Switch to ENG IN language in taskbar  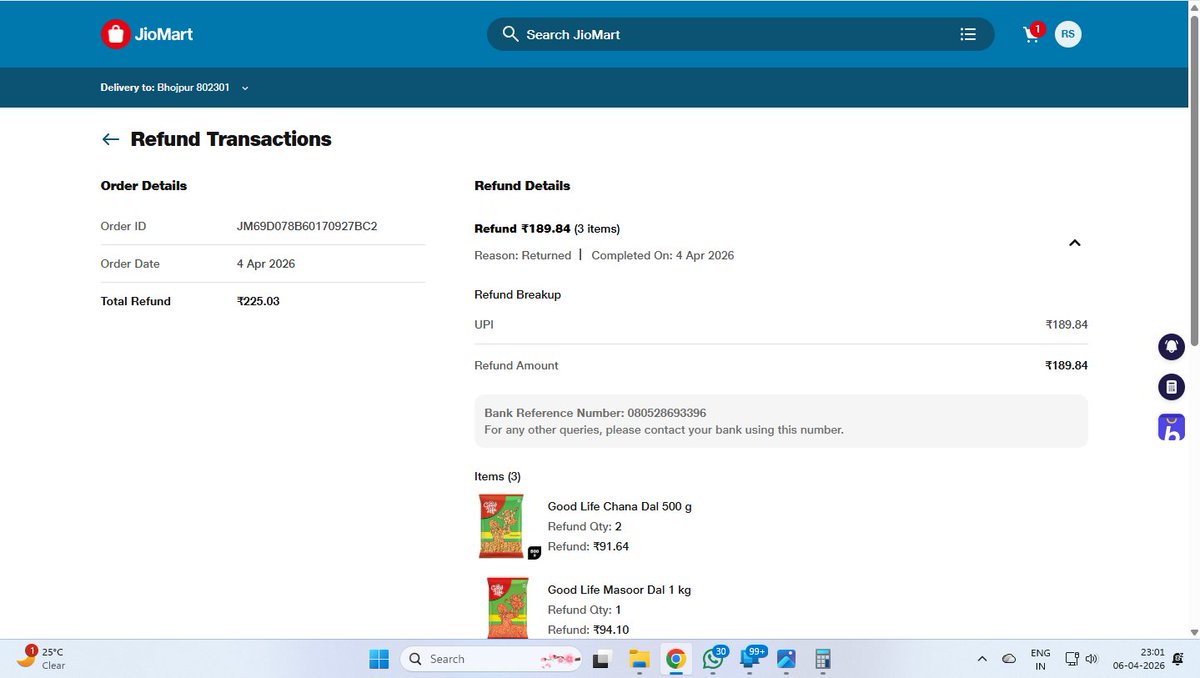tap(1040, 659)
